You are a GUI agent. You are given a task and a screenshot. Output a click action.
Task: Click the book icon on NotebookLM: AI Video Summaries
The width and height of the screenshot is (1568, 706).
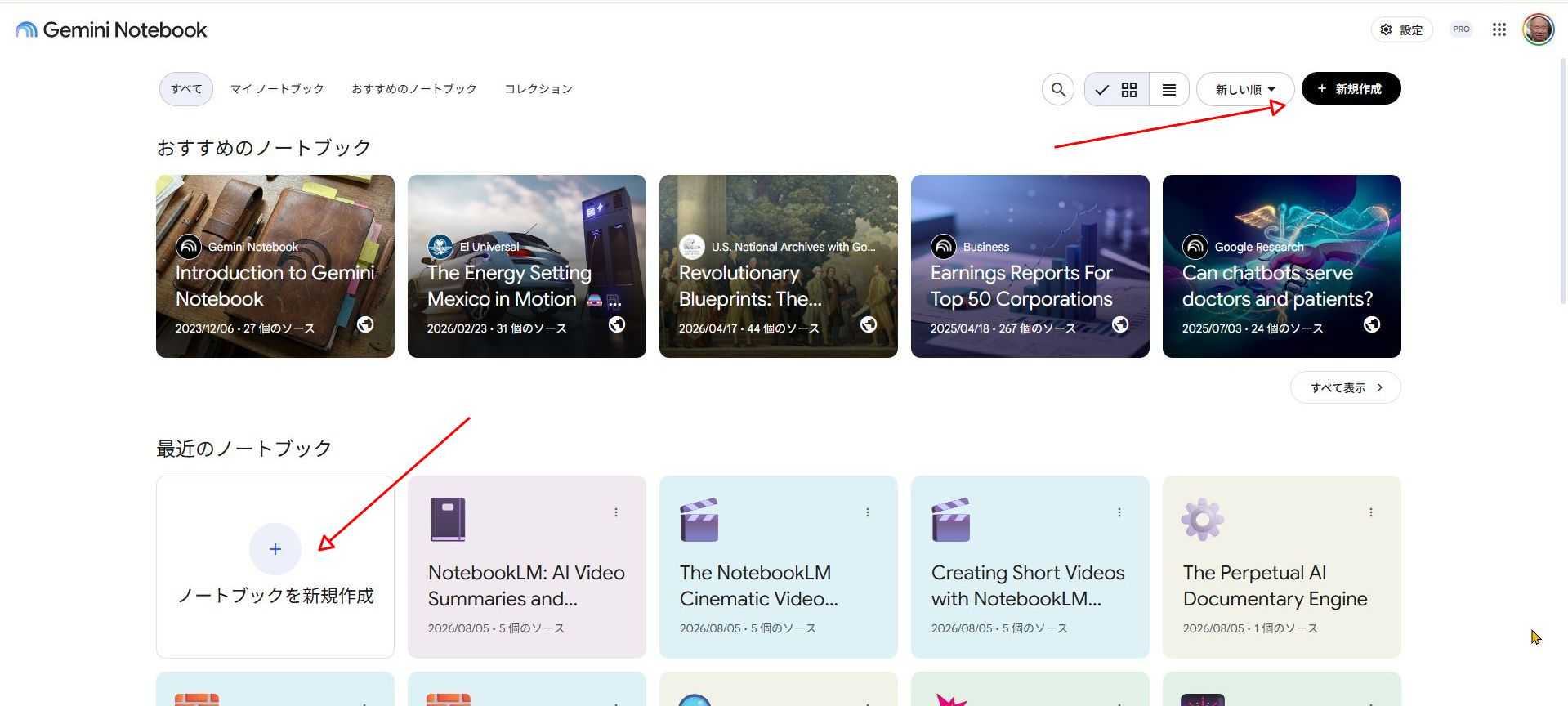click(x=448, y=520)
